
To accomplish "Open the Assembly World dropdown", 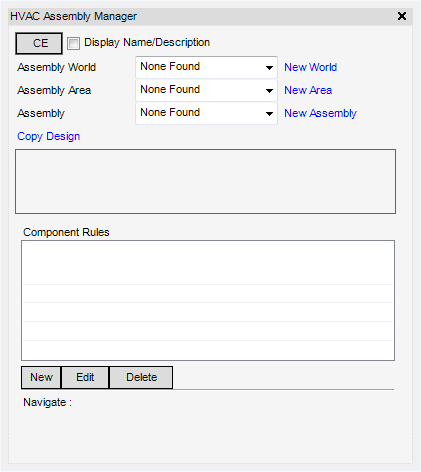I will (206, 67).
